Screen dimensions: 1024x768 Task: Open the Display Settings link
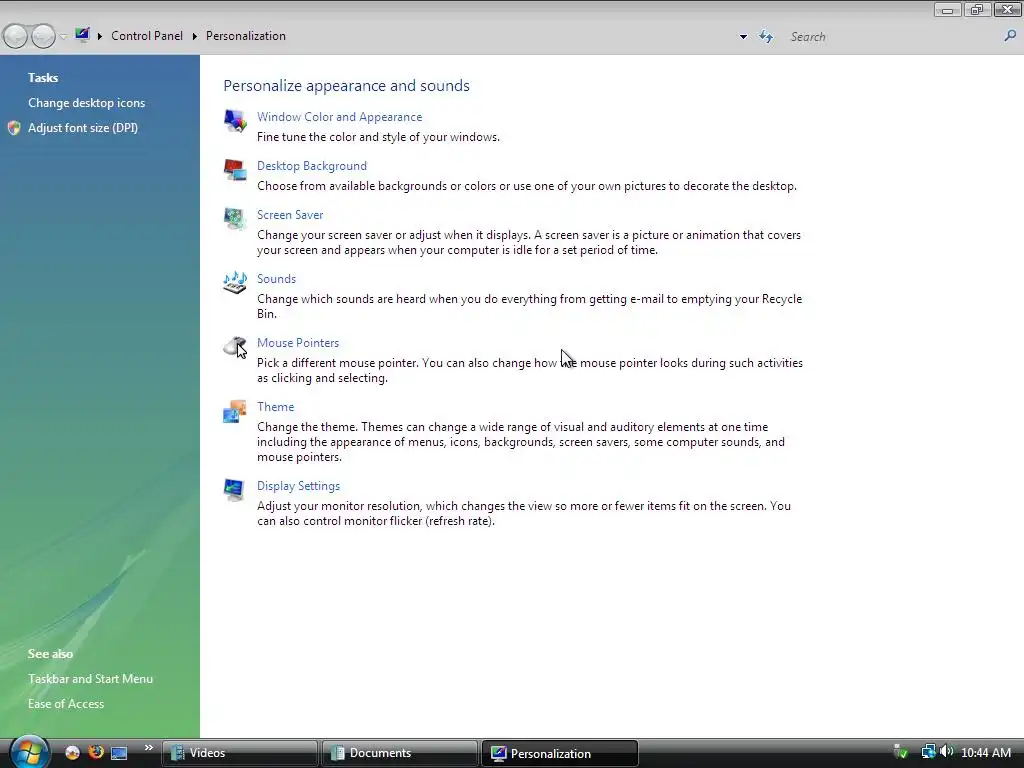click(x=298, y=486)
